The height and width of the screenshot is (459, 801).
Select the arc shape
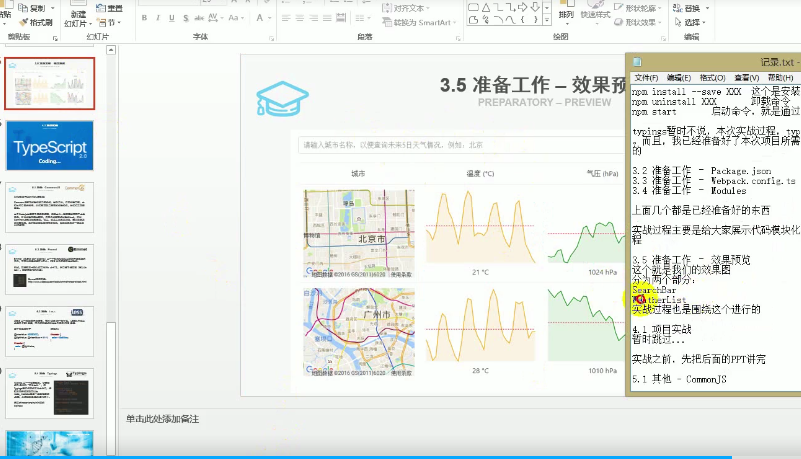tap(498, 20)
